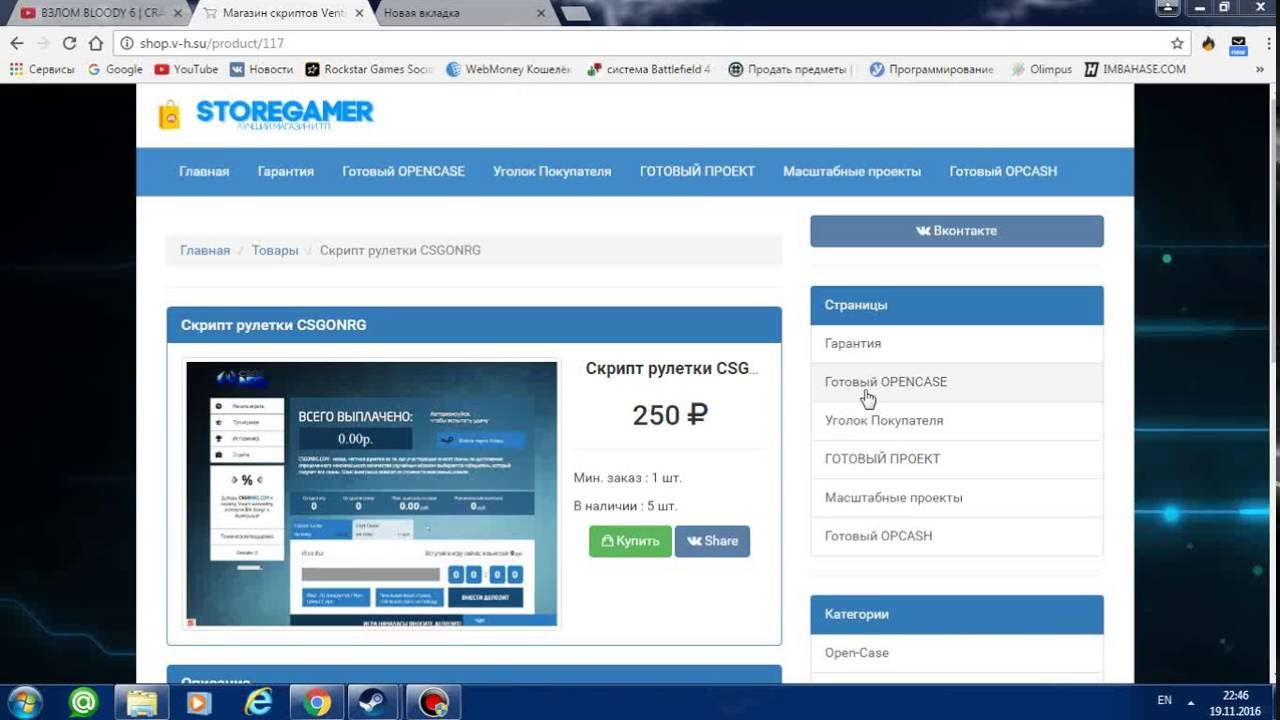The height and width of the screenshot is (720, 1280).
Task: Reload the current page
Action: click(69, 44)
